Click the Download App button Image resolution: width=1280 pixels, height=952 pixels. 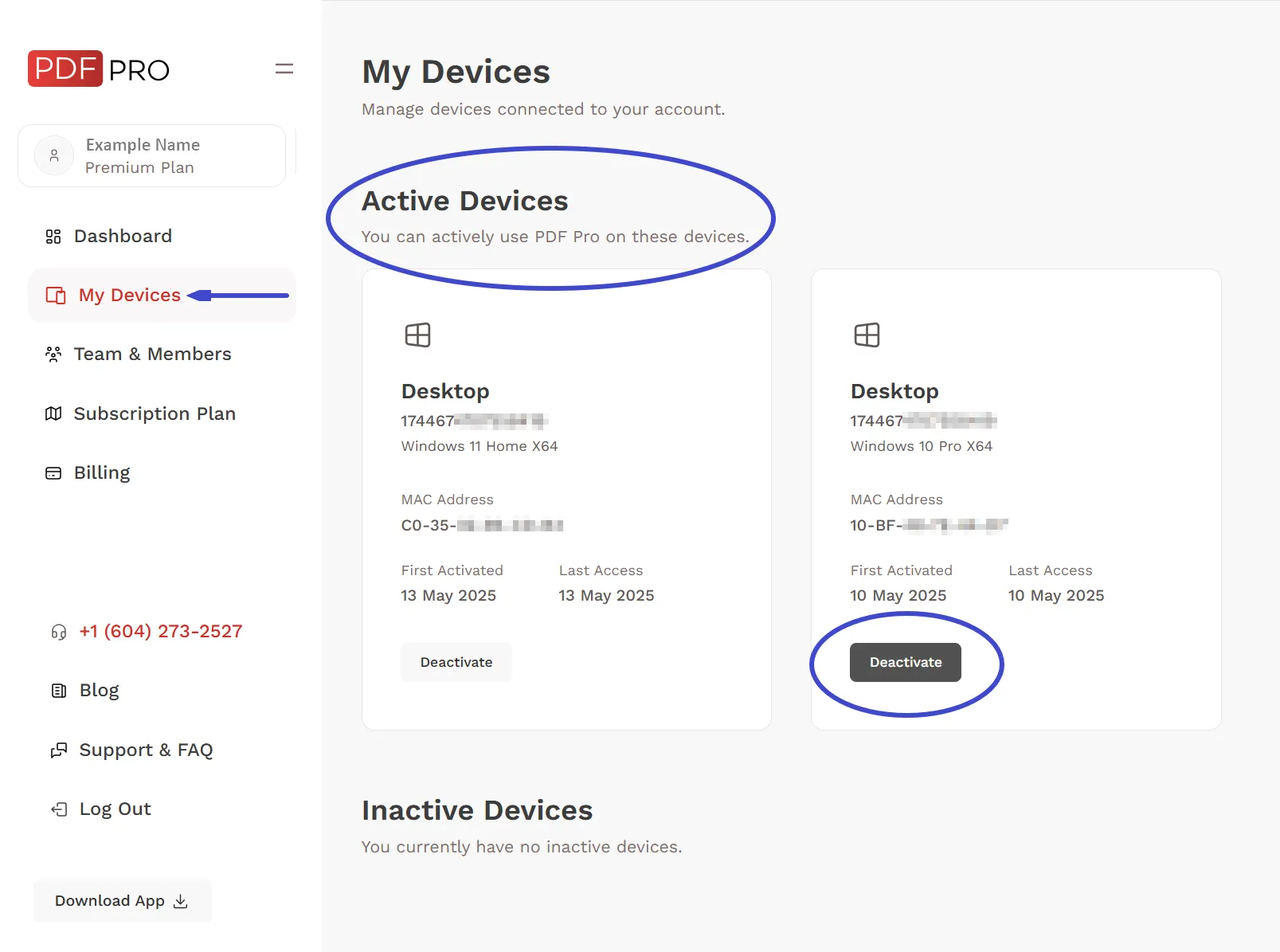click(x=123, y=901)
